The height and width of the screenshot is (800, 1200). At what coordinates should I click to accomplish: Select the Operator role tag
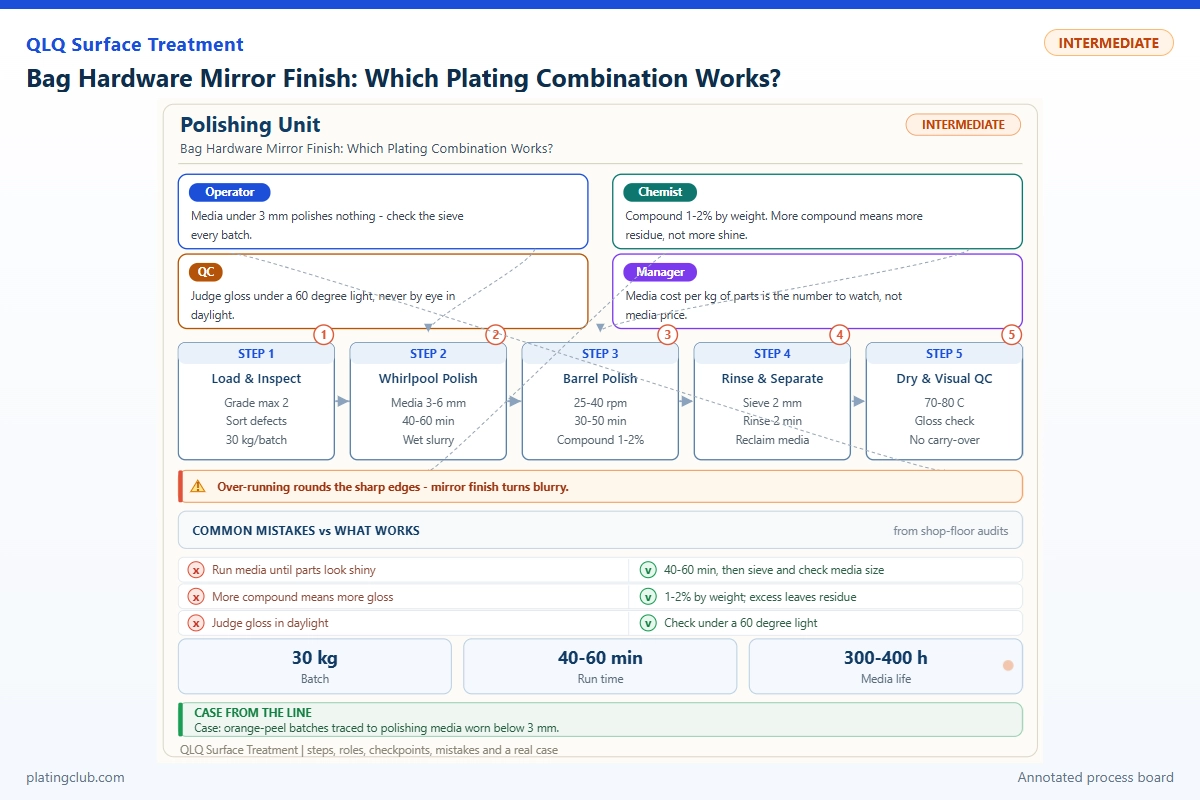click(x=230, y=192)
